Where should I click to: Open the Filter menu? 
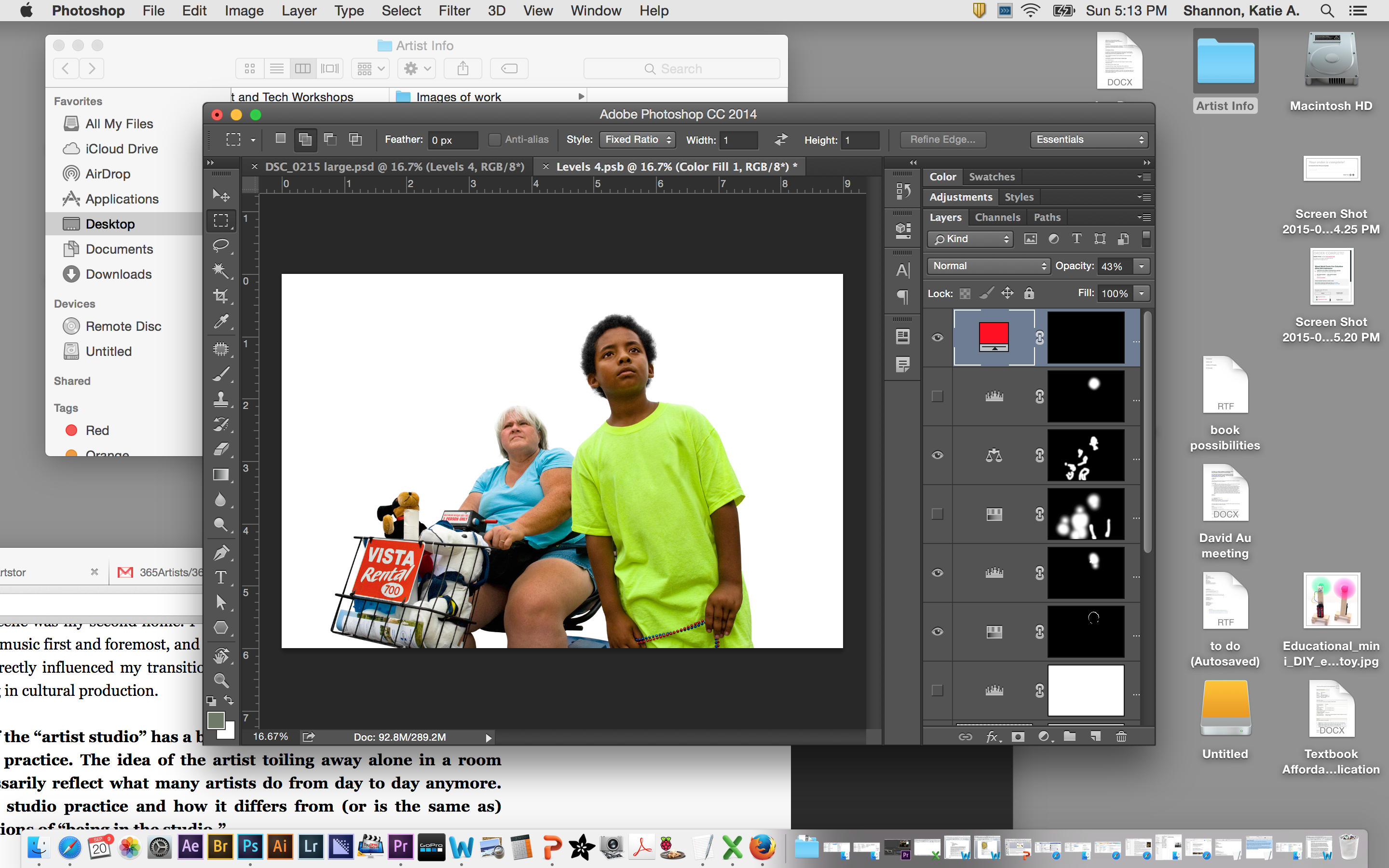tap(454, 11)
